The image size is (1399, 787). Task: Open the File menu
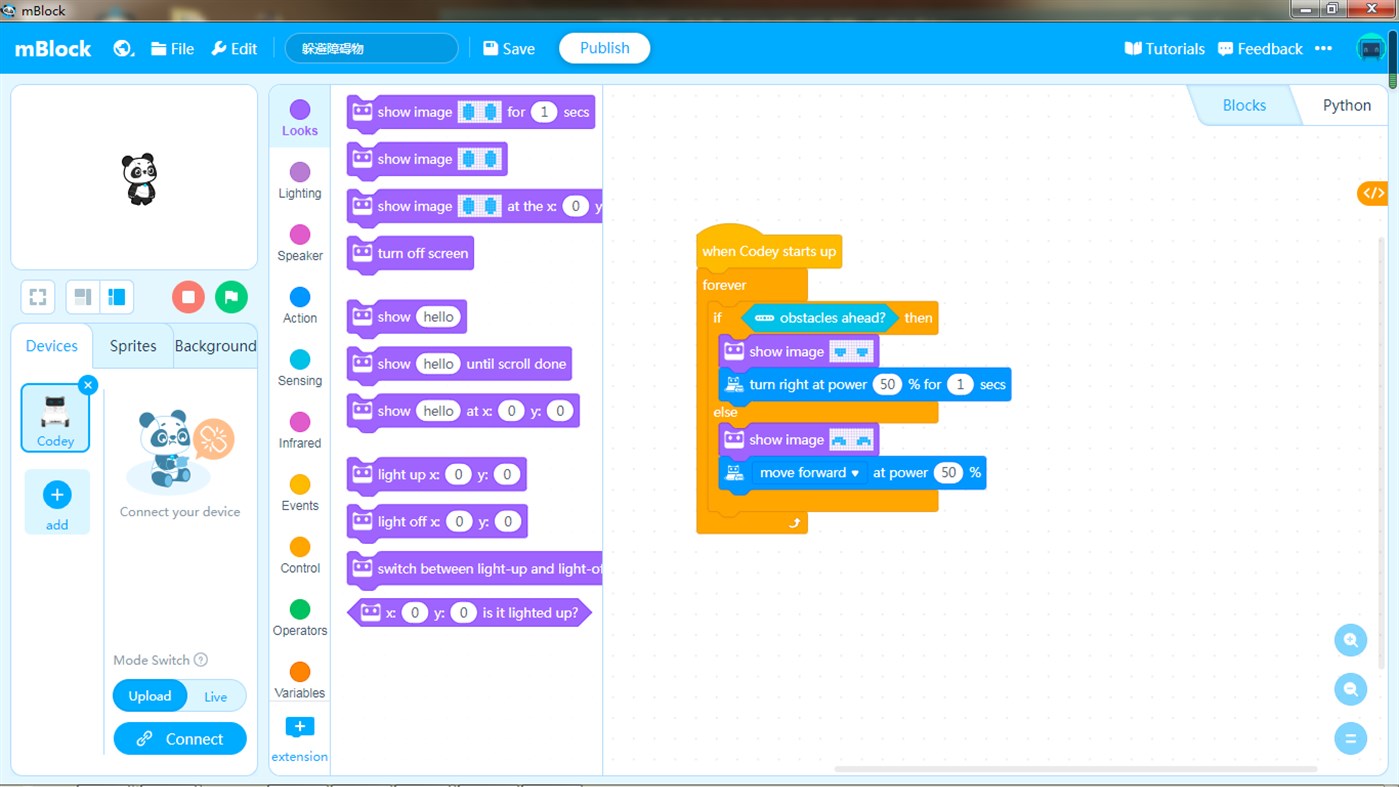point(173,48)
